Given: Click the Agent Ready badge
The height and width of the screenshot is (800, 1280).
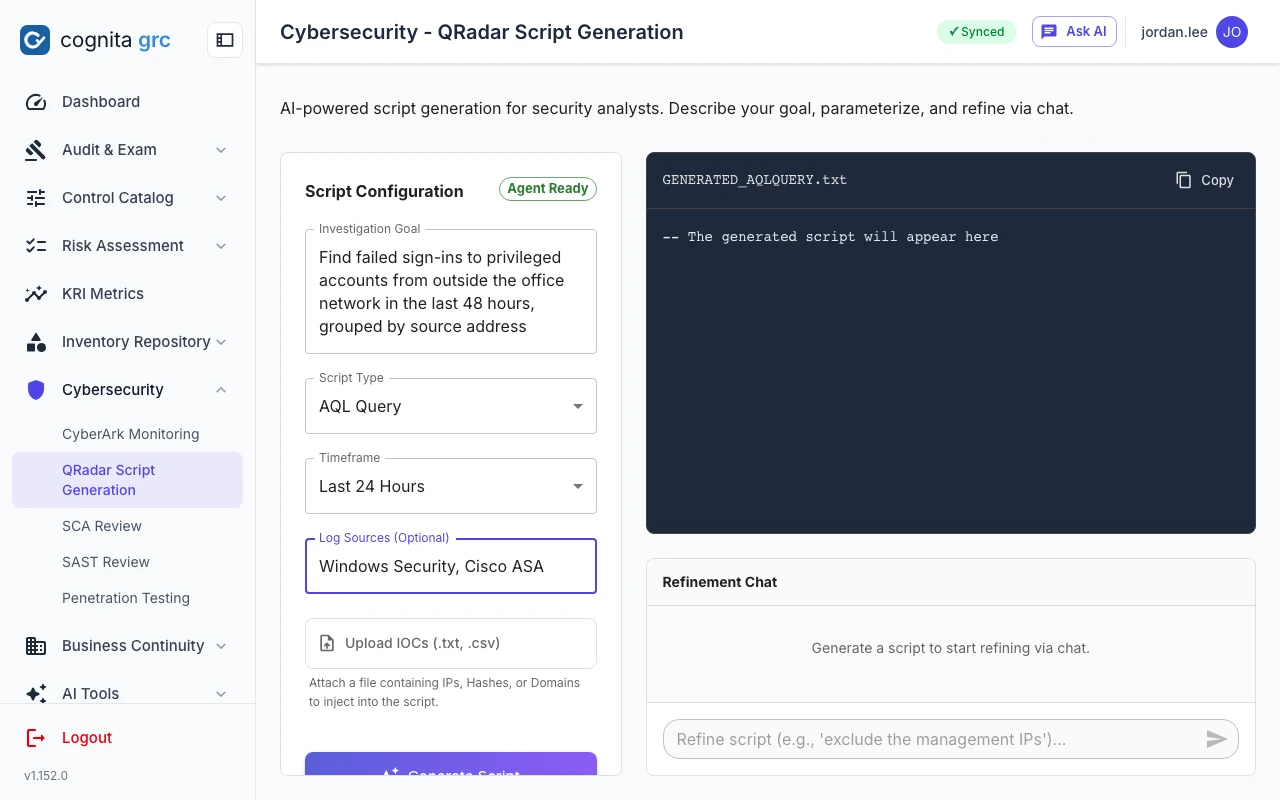Looking at the screenshot, I should click(x=548, y=189).
